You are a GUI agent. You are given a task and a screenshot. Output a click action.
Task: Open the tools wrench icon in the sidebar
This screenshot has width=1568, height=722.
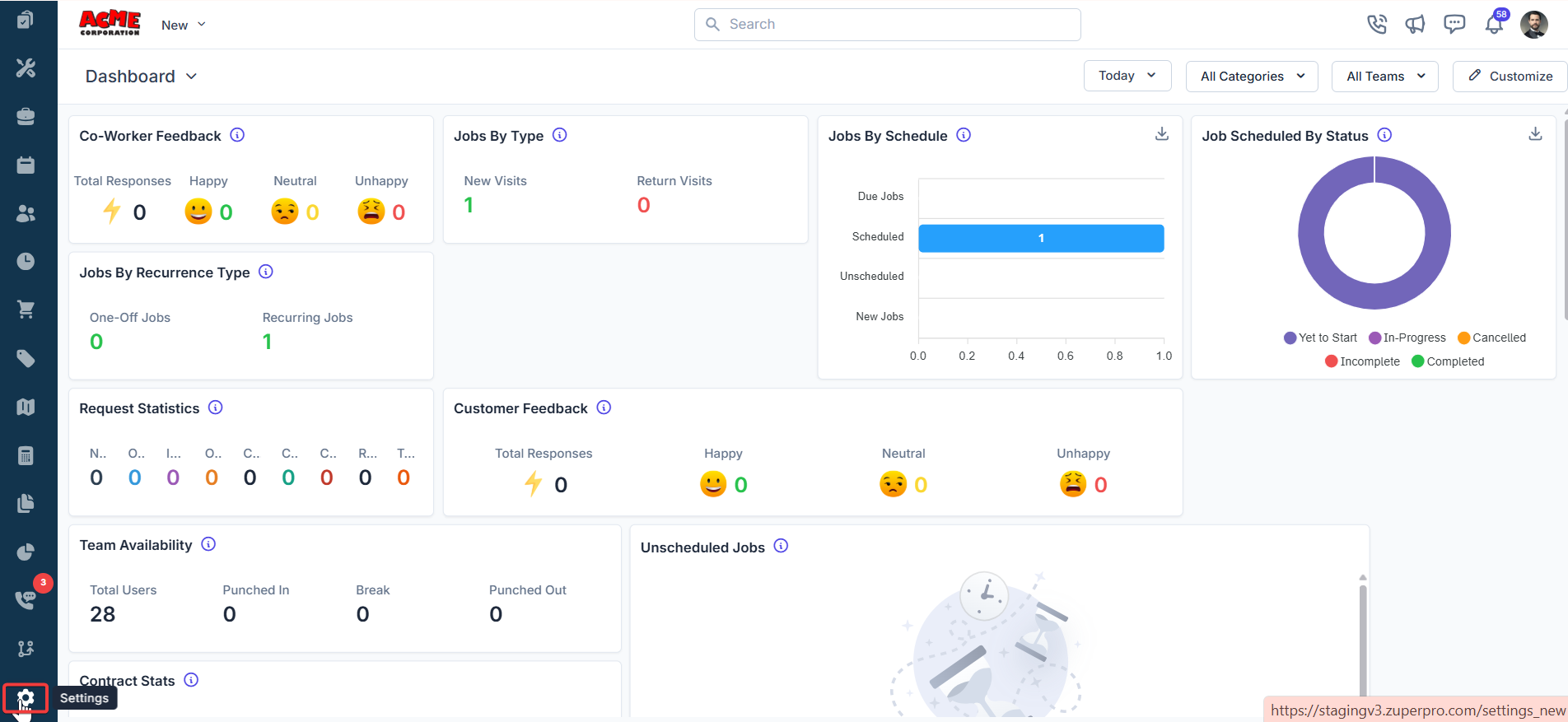26,68
